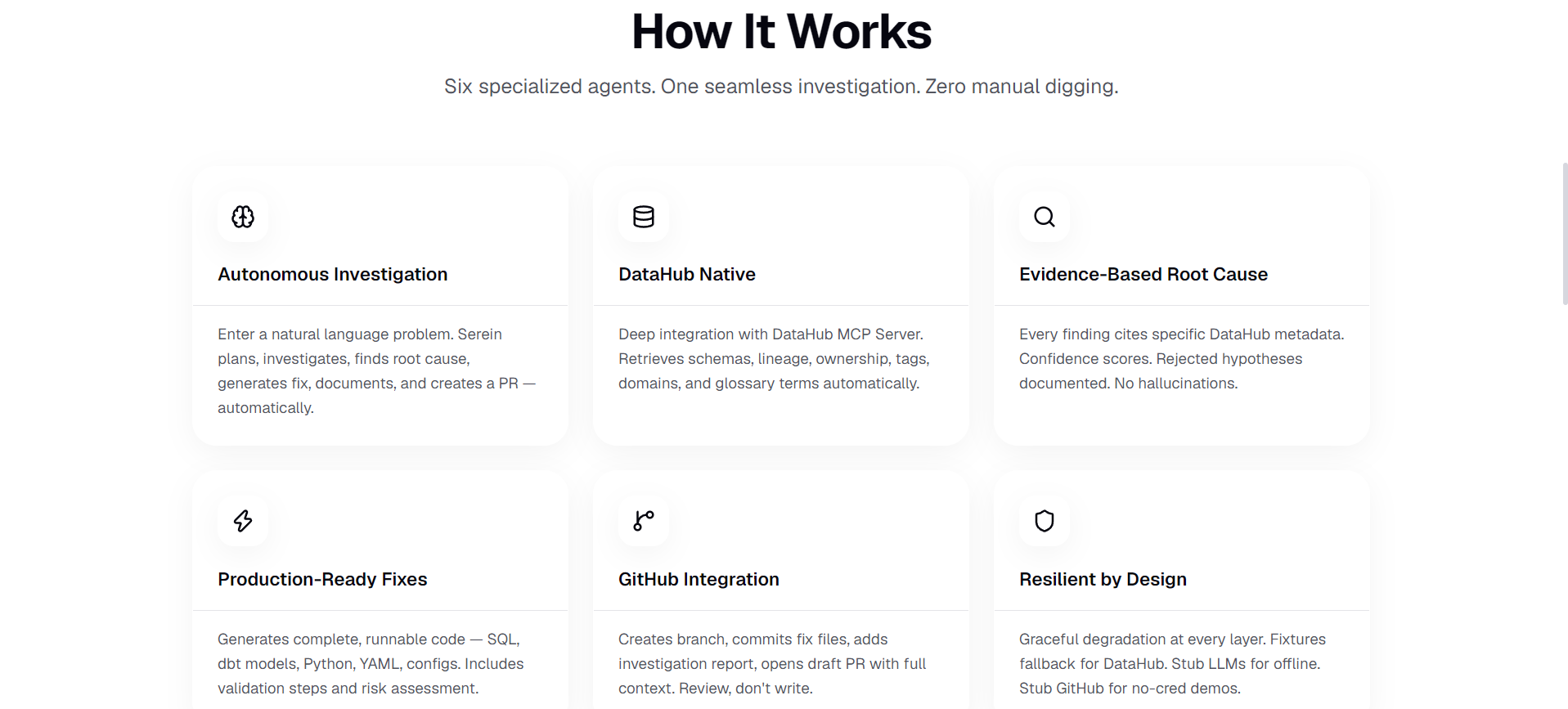The image size is (1568, 709).
Task: Click the Confidence scores description paragraph
Action: click(1182, 359)
